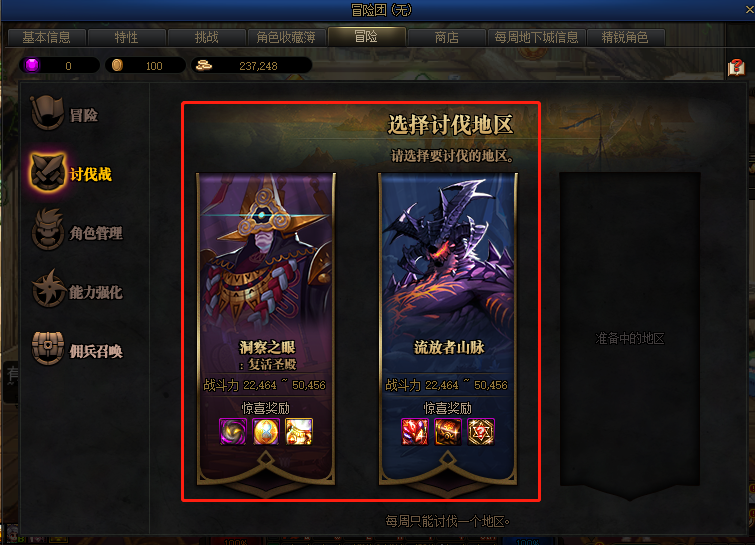755x545 pixels.
Task: Close the 冒险团 window
Action: point(749,9)
